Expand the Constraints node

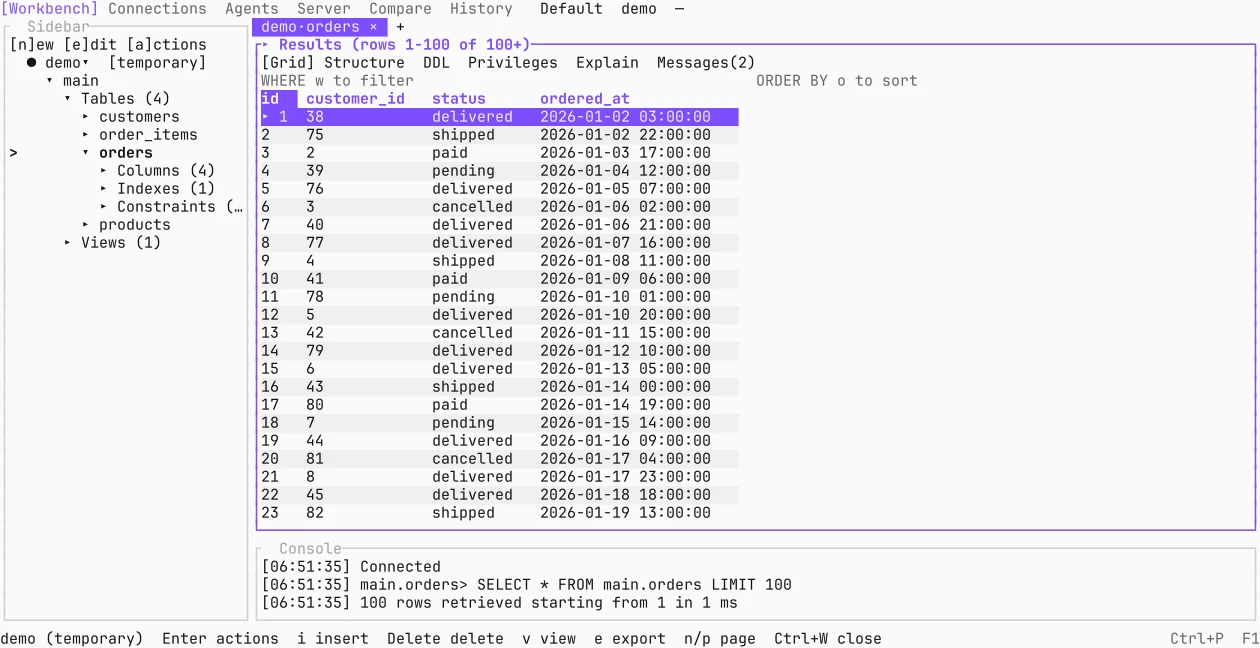coord(104,207)
